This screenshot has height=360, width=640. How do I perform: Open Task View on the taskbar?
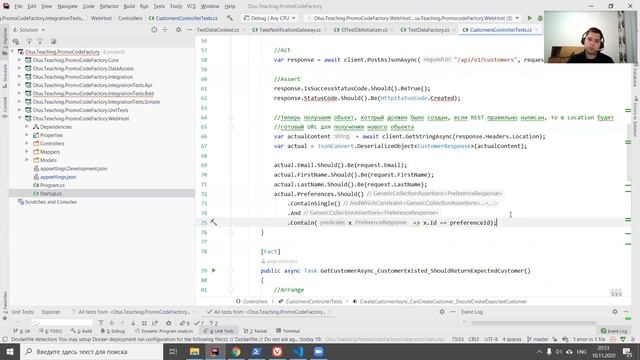[173, 351]
